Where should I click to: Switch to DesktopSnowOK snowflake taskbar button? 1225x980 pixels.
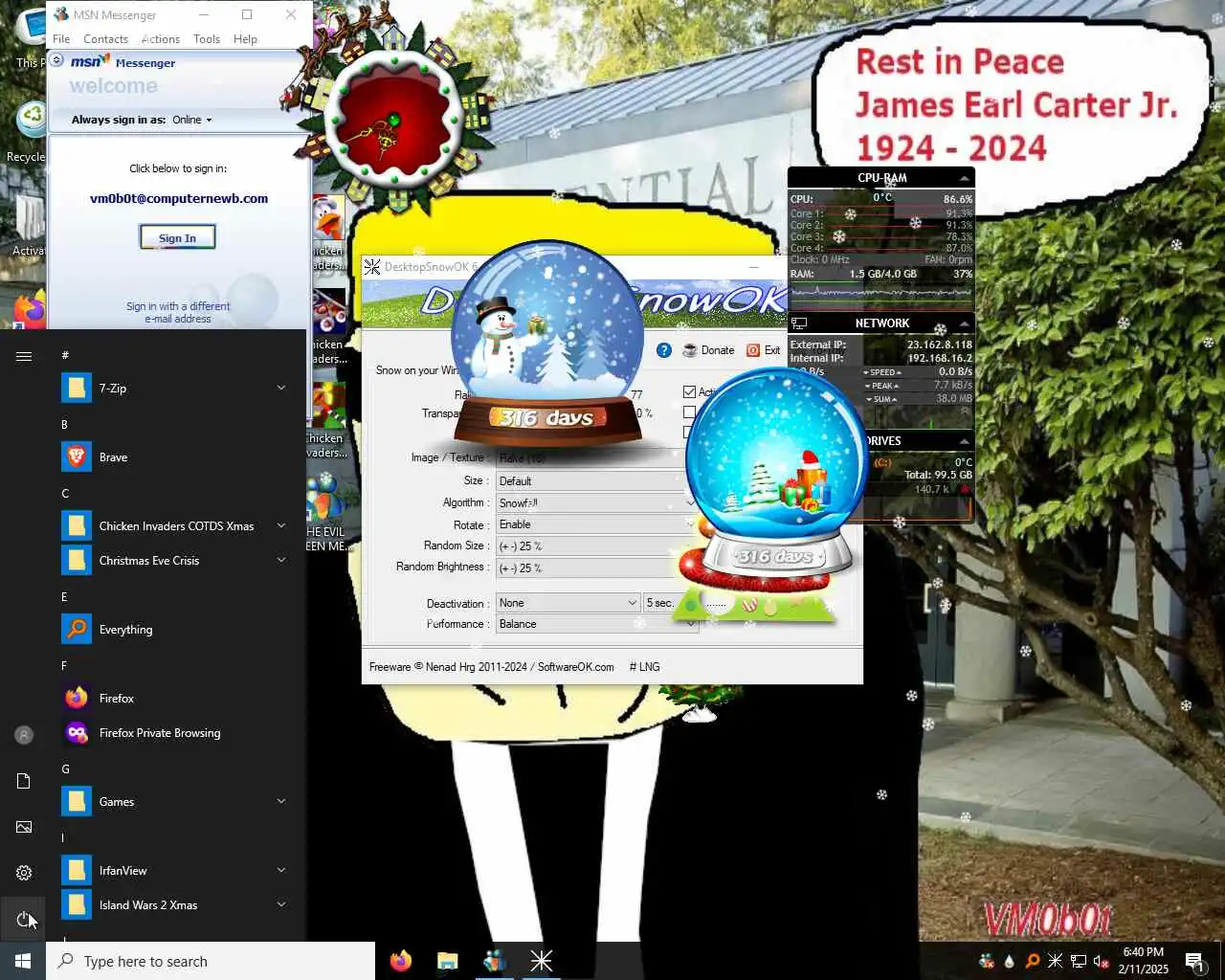pyautogui.click(x=541, y=961)
